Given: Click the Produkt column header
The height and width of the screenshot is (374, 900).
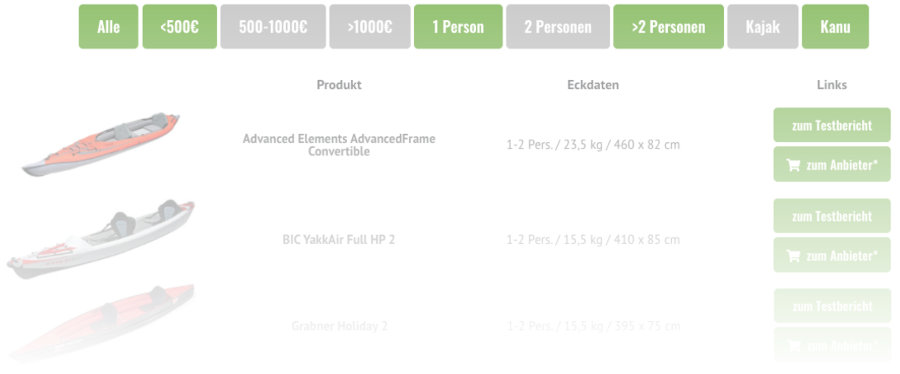Looking at the screenshot, I should (x=339, y=85).
